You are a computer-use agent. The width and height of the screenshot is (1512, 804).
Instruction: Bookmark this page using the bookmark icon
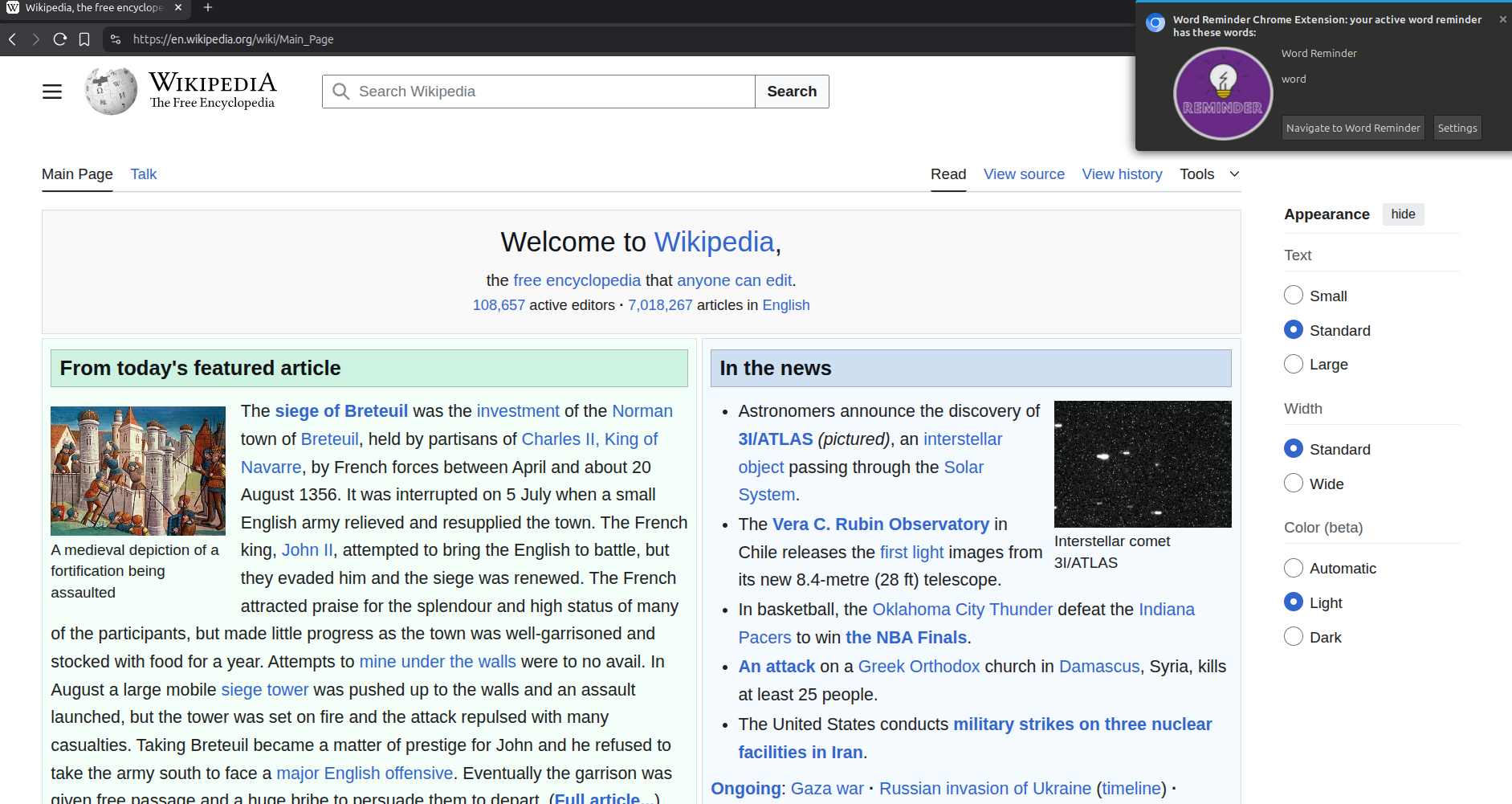pyautogui.click(x=84, y=39)
